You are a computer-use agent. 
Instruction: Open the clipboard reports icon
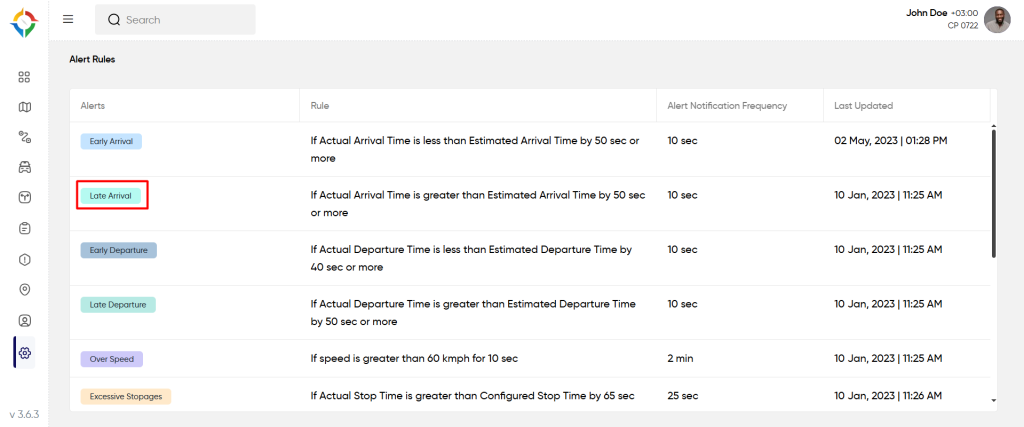(x=25, y=228)
